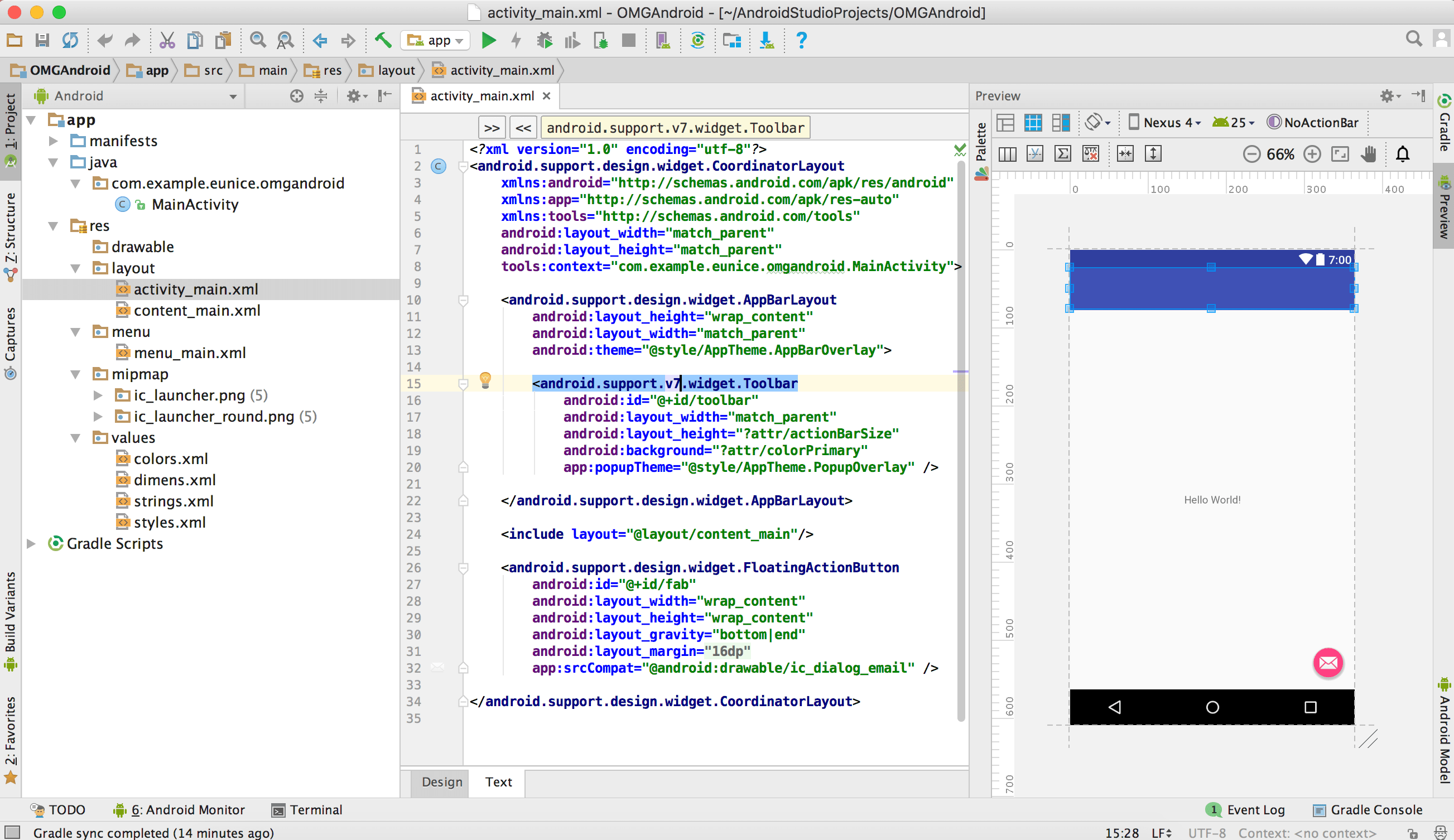Screen dimensions: 1454x840
Task: Click the NoActionBar theme button
Action: click(1313, 122)
